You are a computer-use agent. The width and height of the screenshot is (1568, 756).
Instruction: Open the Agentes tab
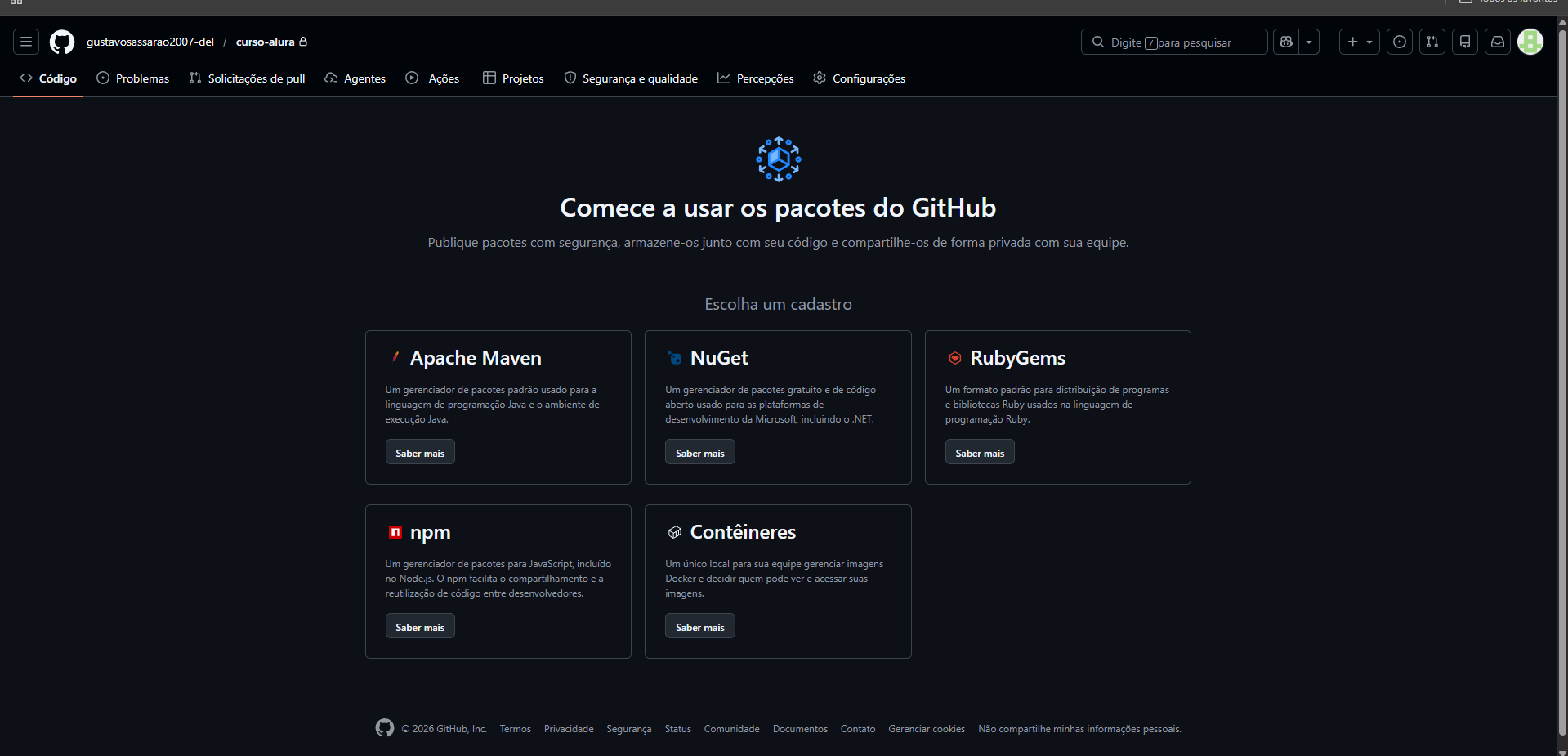[355, 78]
